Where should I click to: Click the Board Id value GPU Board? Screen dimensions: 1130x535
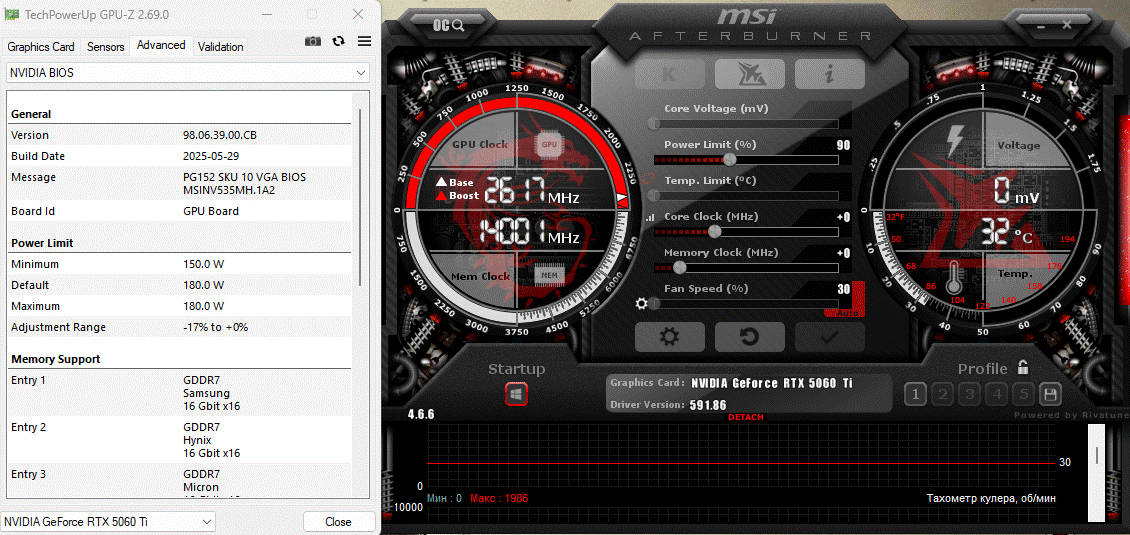[211, 211]
